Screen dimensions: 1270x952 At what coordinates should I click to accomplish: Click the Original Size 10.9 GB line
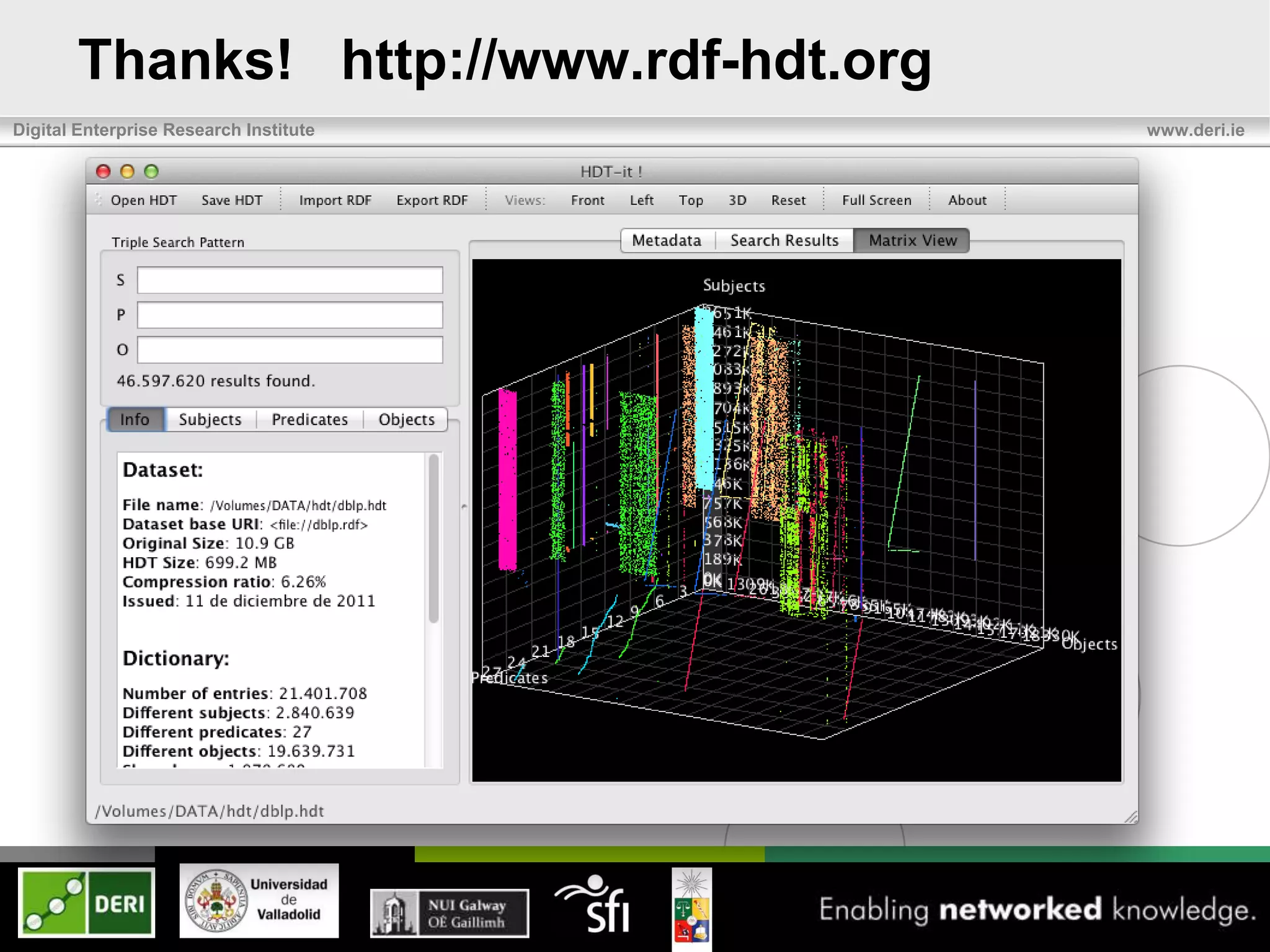pyautogui.click(x=208, y=544)
